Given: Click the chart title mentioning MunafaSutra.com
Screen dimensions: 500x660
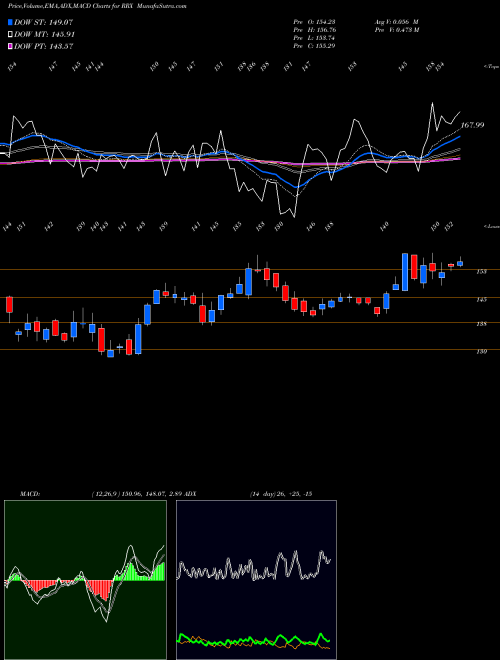Looking at the screenshot, I should point(98,6).
